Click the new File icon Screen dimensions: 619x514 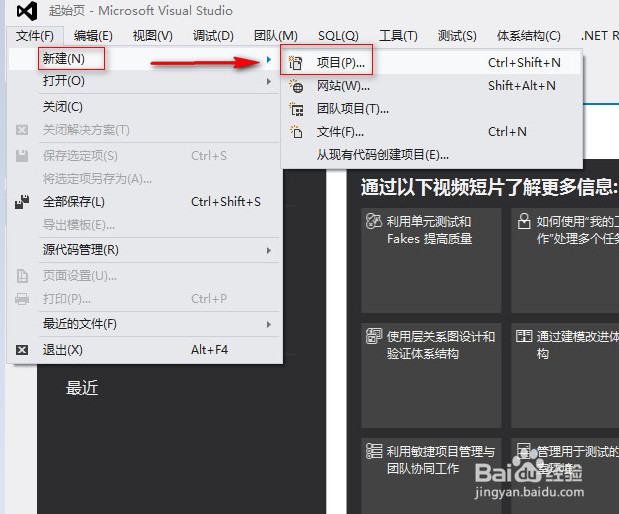(x=296, y=131)
